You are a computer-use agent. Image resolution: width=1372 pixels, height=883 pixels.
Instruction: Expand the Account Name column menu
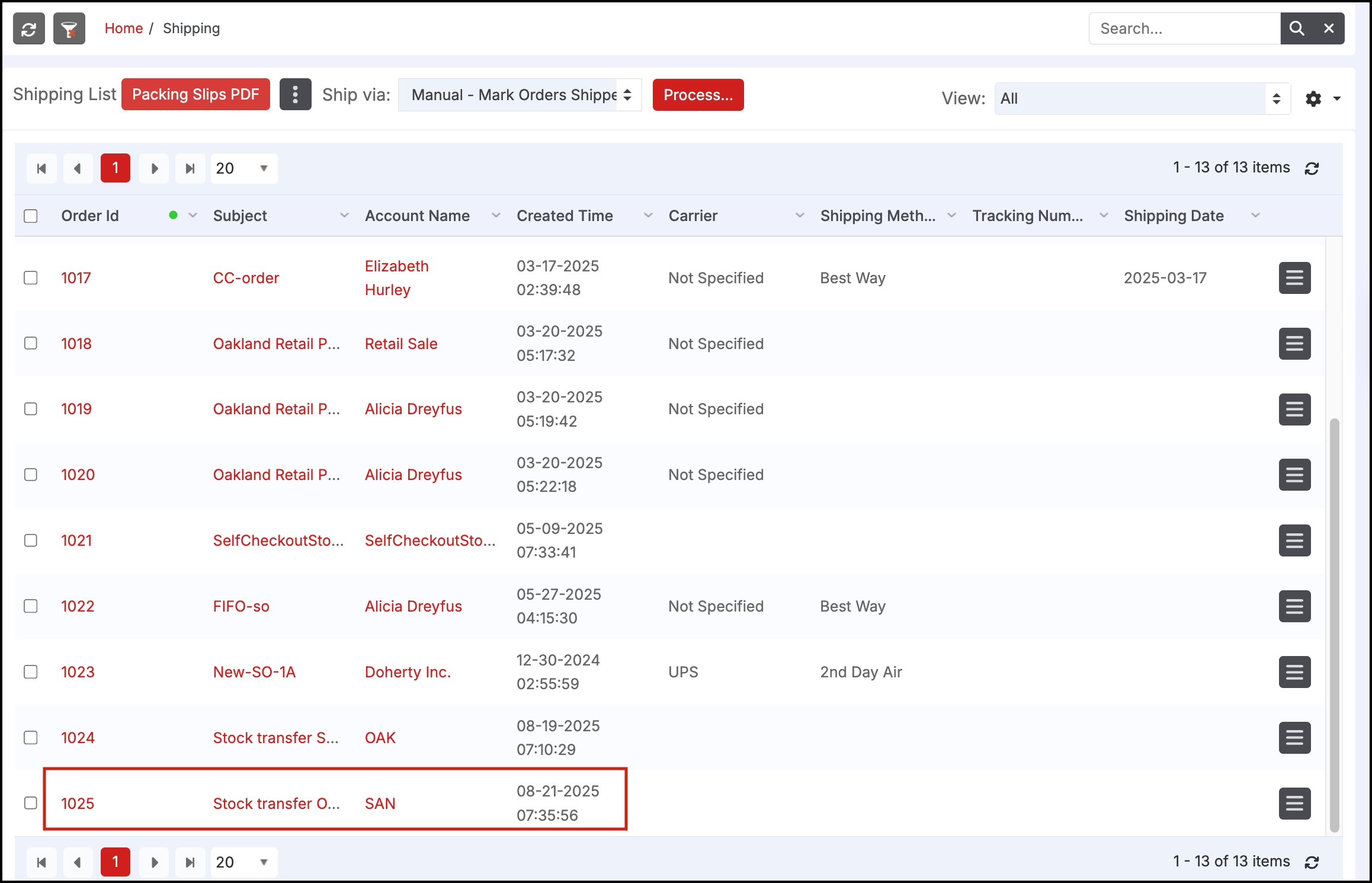496,216
